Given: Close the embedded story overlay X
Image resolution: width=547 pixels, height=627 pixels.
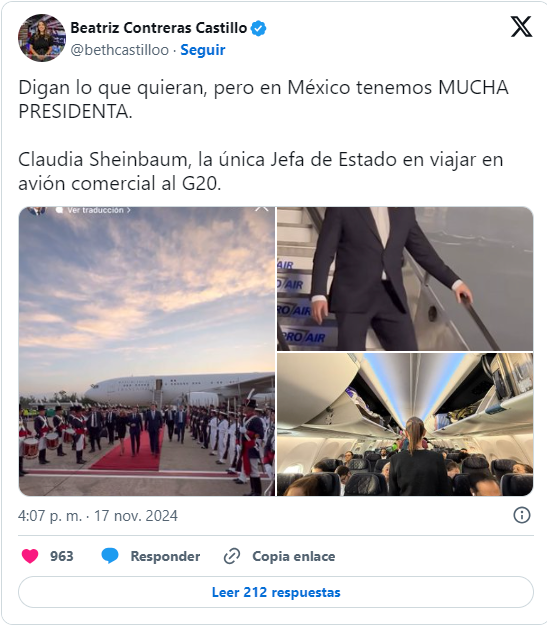Looking at the screenshot, I should [262, 209].
